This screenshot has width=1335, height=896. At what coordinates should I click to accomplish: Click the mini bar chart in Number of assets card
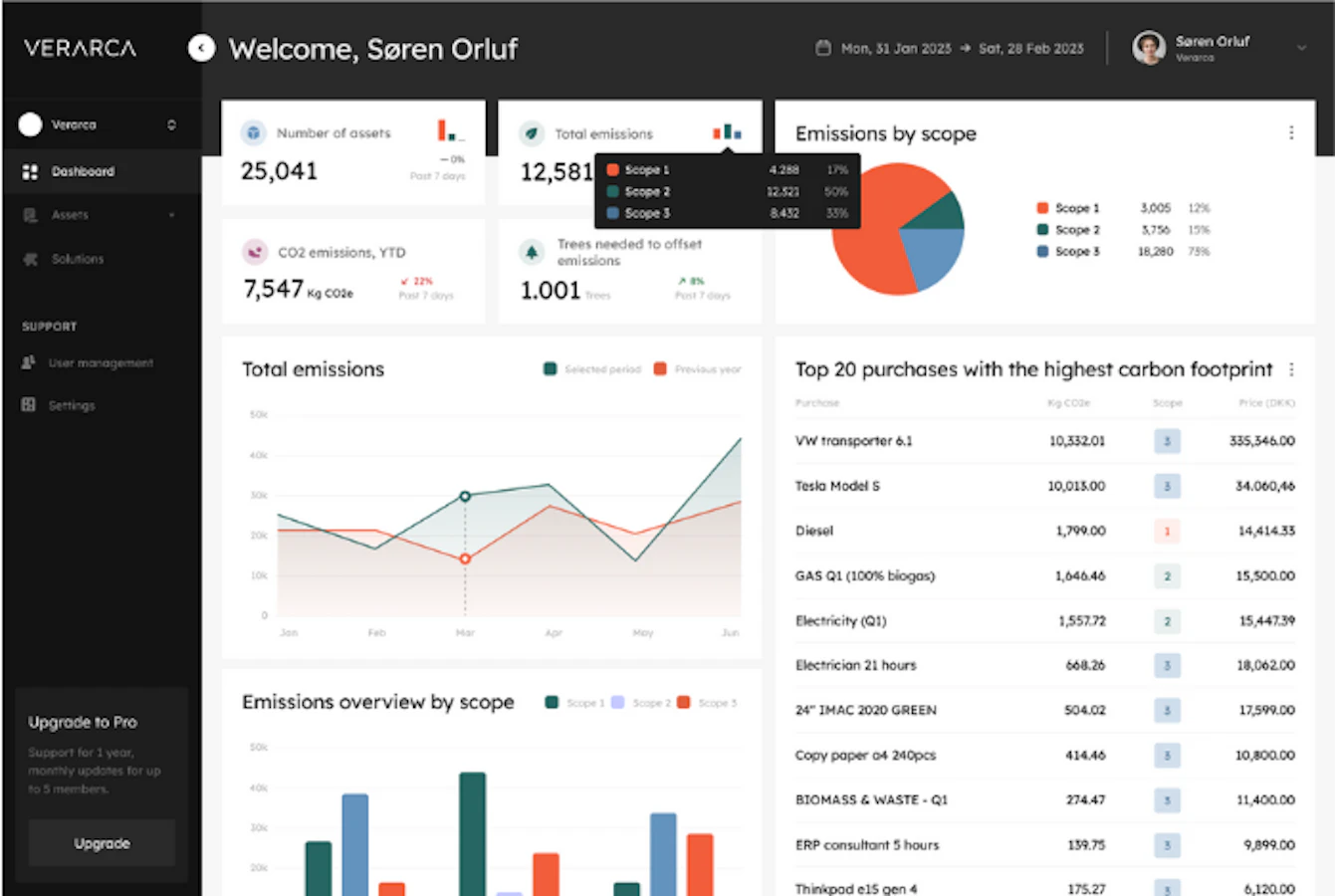tap(449, 130)
